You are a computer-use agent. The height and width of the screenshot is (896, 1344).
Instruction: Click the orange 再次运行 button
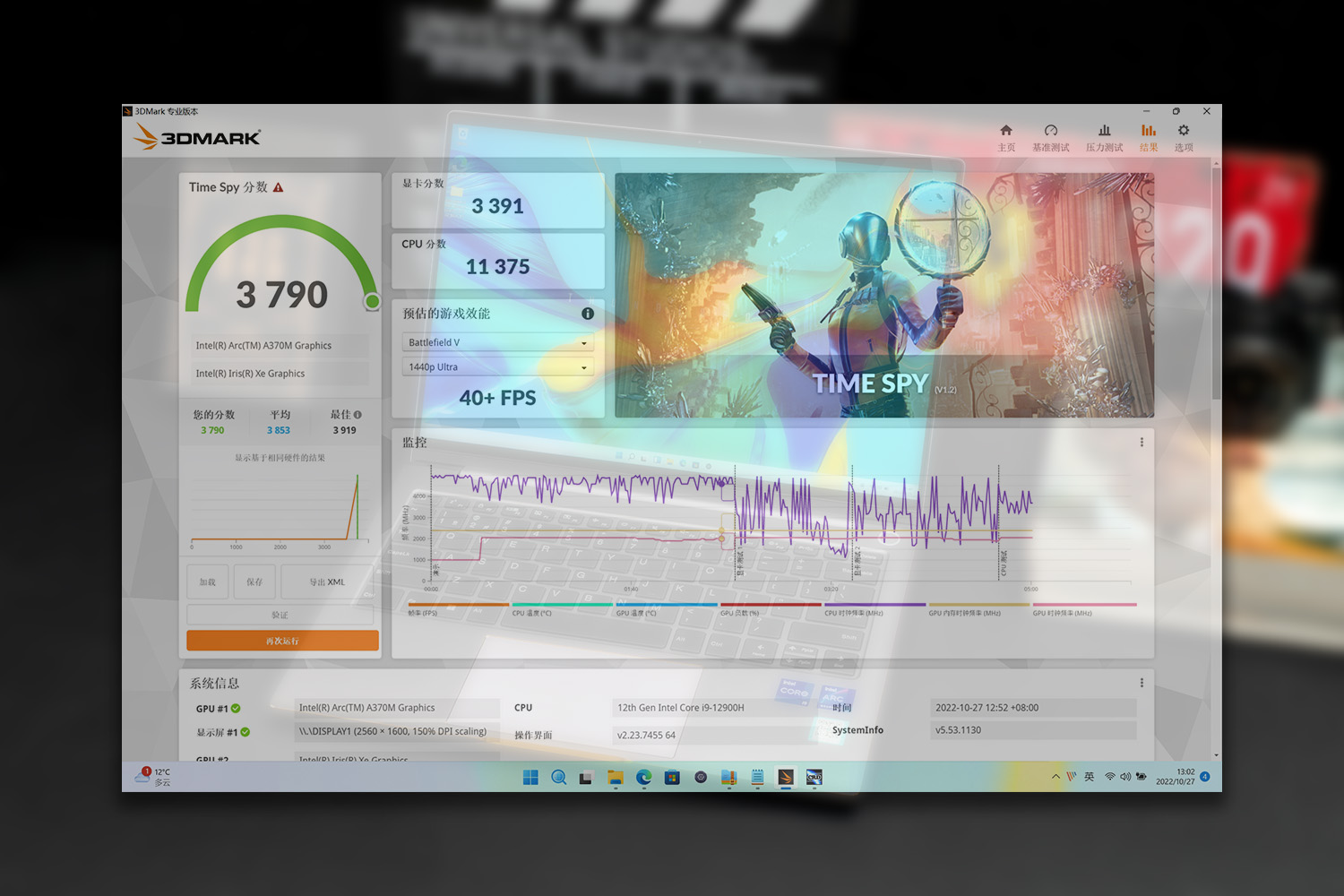pyautogui.click(x=282, y=641)
